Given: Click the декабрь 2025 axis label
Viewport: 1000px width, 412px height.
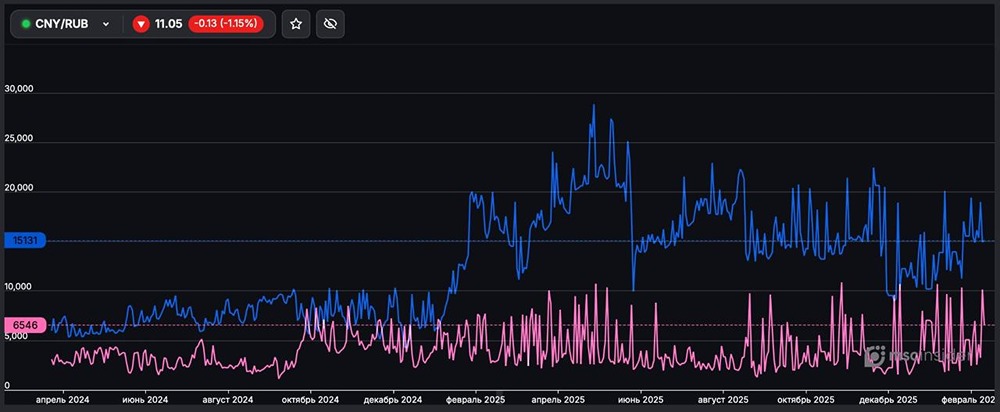Looking at the screenshot, I should pyautogui.click(x=888, y=399).
